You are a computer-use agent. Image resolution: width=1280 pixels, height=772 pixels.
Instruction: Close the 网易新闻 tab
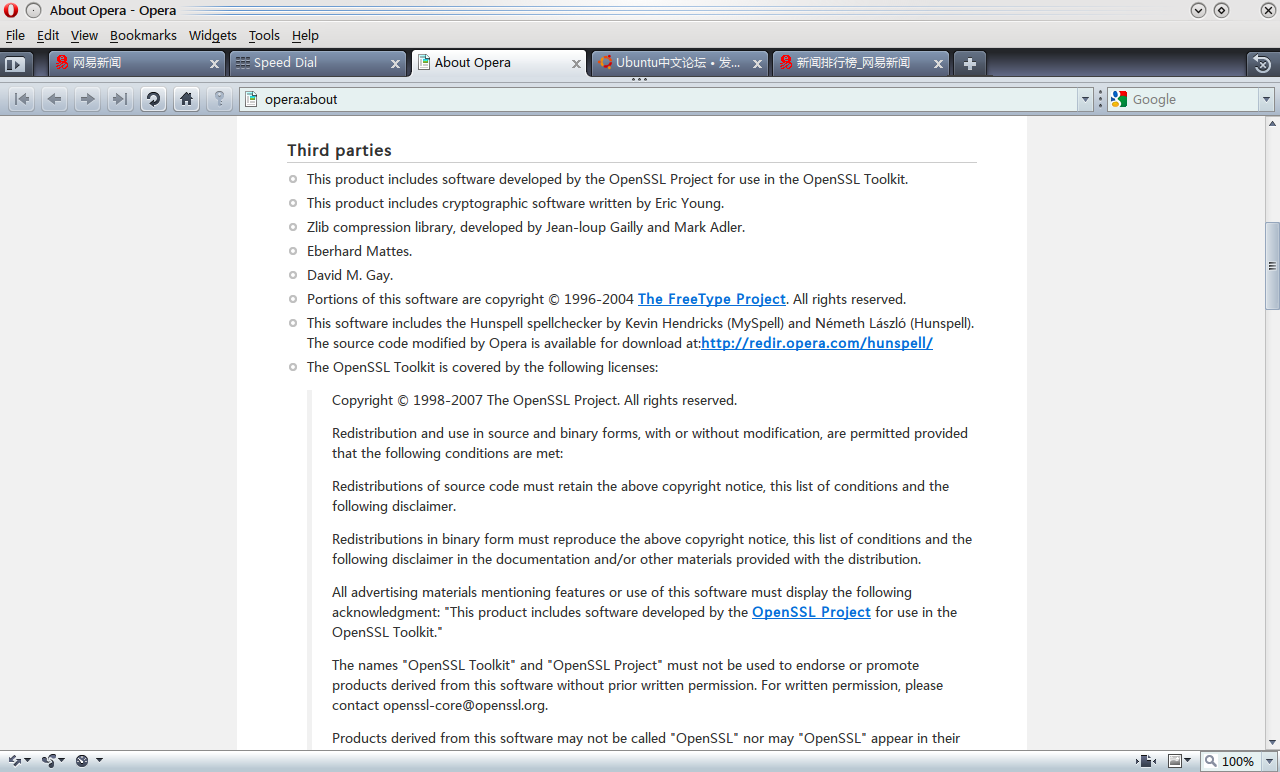214,63
